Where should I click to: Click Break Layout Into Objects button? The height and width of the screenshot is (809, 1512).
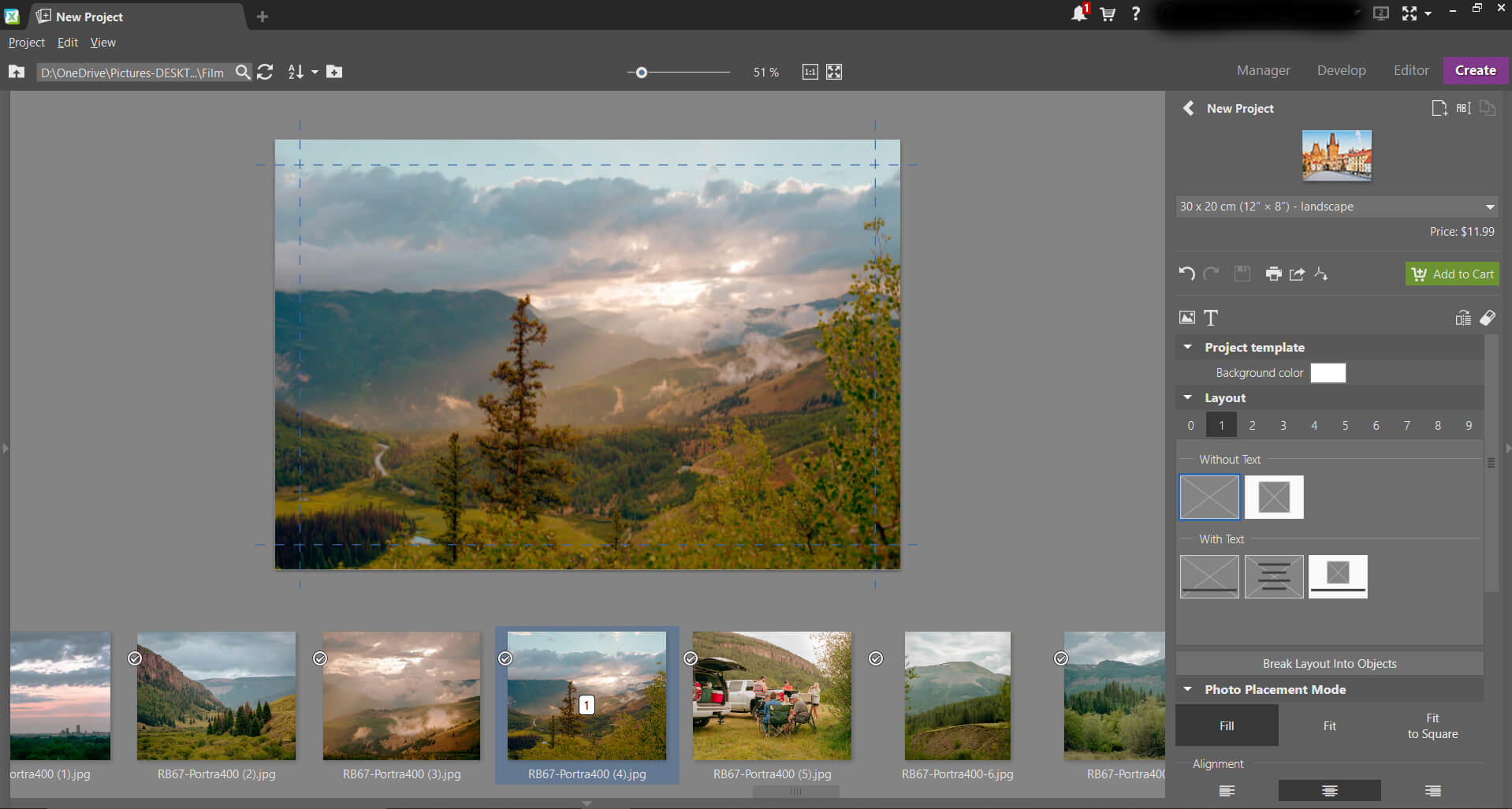click(1329, 663)
